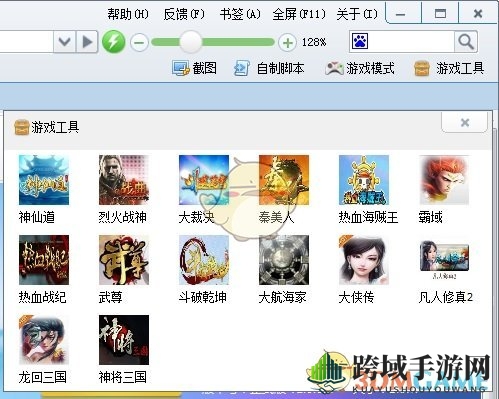Expand the address bar dropdown arrow
This screenshot has height=399, width=499.
tap(64, 42)
